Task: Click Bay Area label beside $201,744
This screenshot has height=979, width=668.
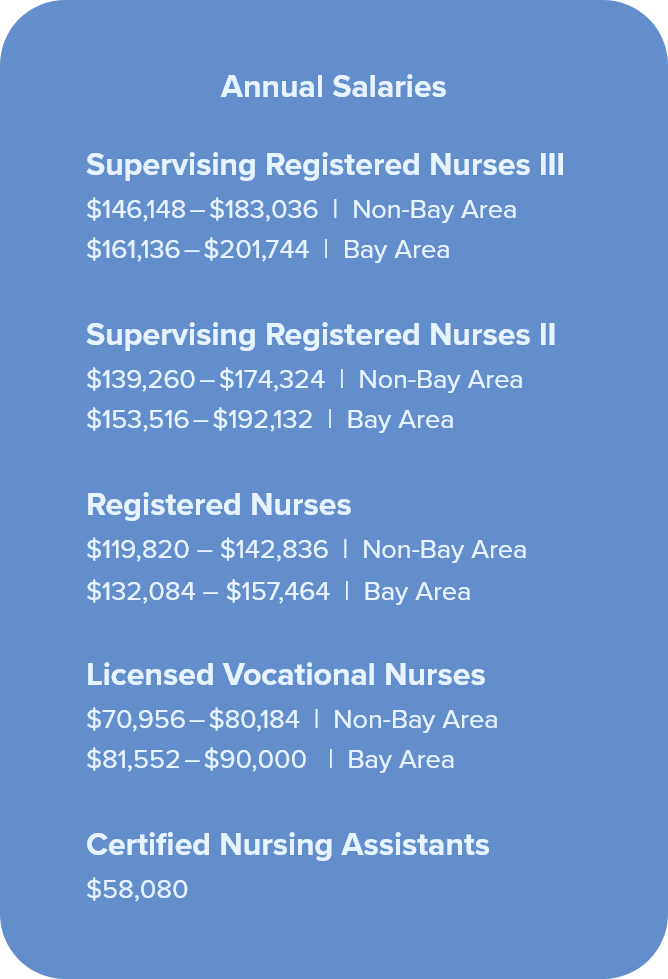Action: [396, 249]
